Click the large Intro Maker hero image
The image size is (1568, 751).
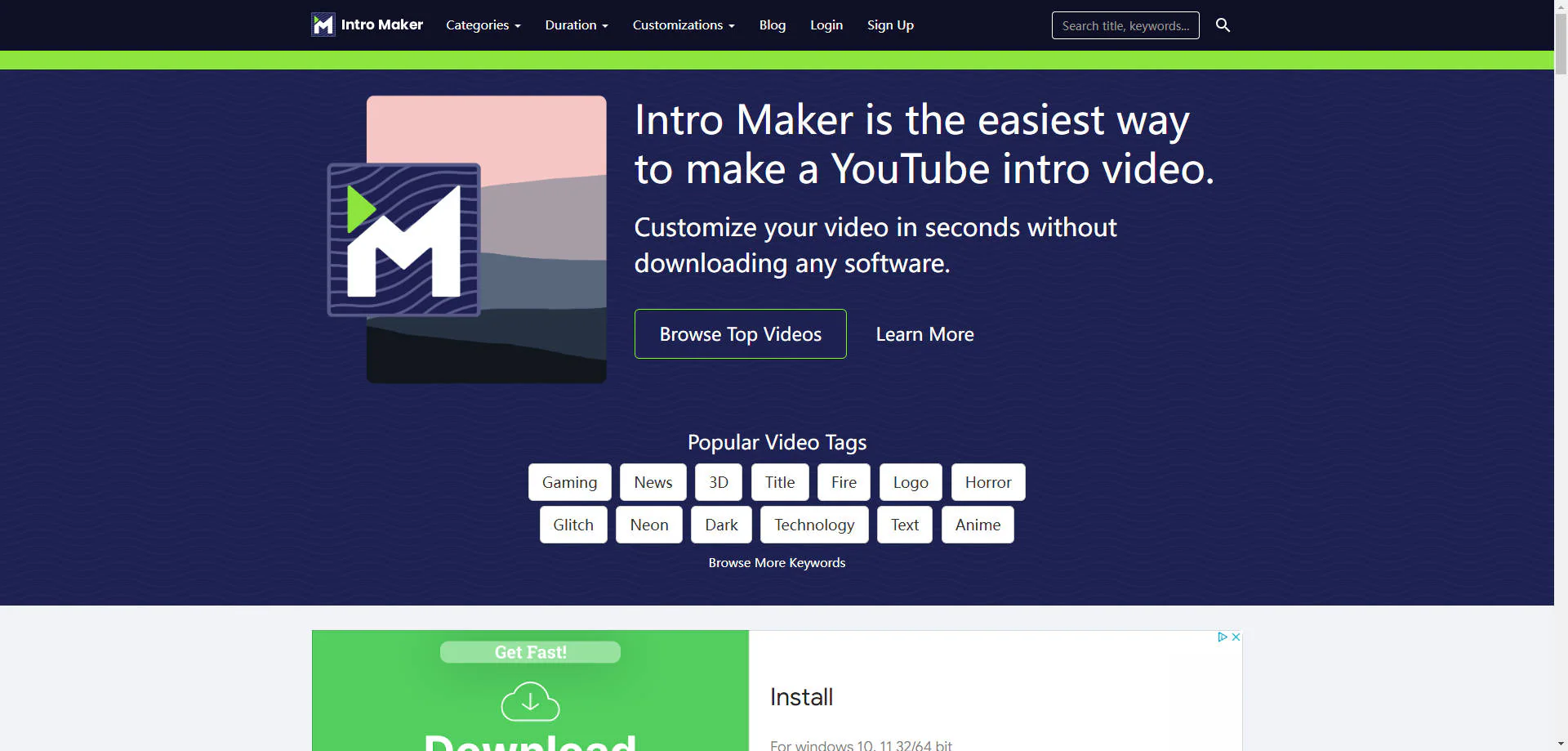point(467,239)
